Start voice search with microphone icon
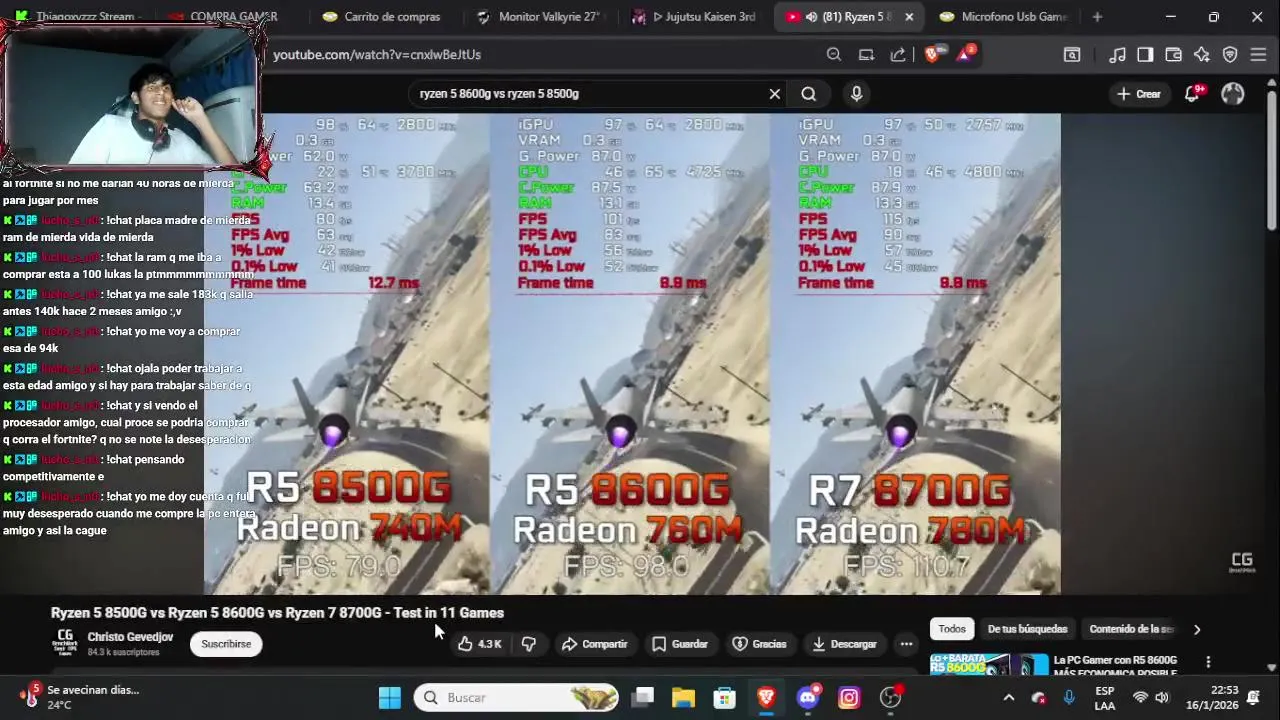The width and height of the screenshot is (1280, 720). 856,94
